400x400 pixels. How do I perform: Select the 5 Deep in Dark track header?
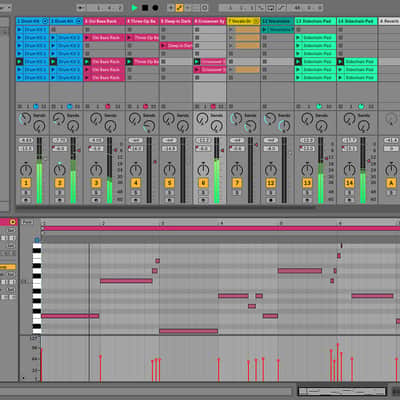coord(176,21)
